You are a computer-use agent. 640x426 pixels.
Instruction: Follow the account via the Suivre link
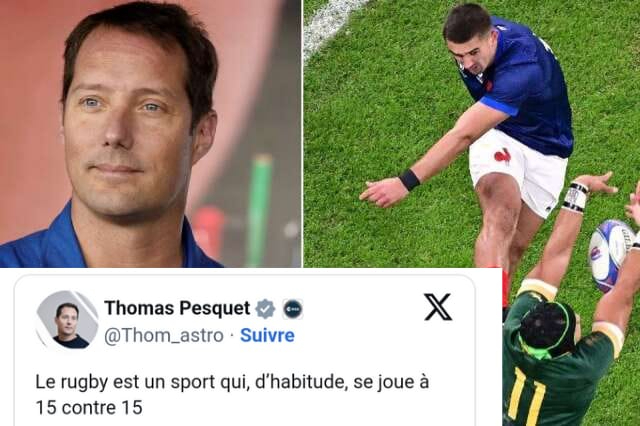pyautogui.click(x=267, y=335)
